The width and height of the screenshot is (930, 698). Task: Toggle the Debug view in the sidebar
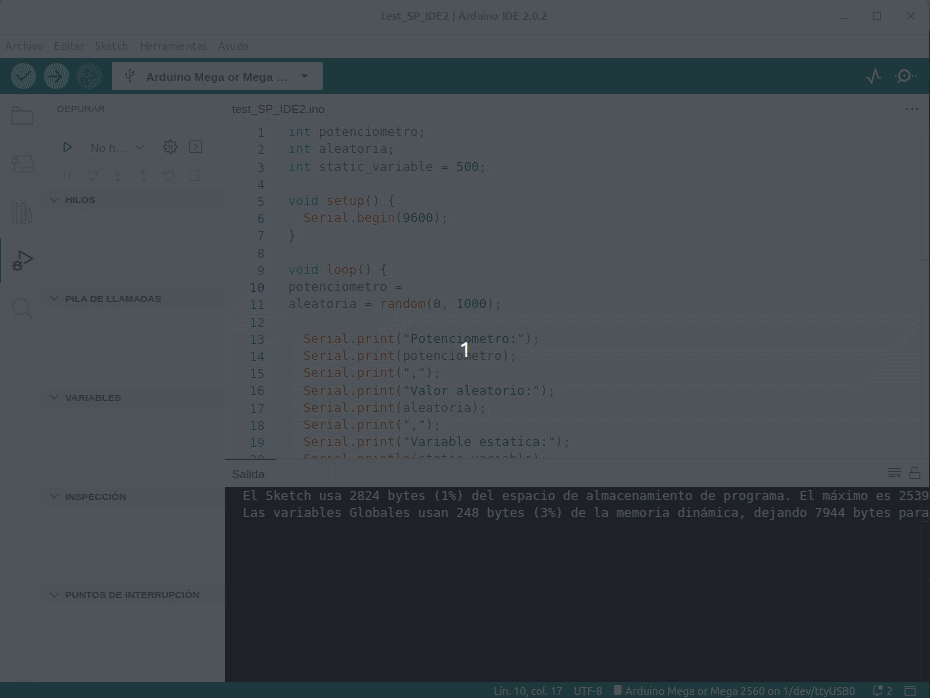coord(22,261)
